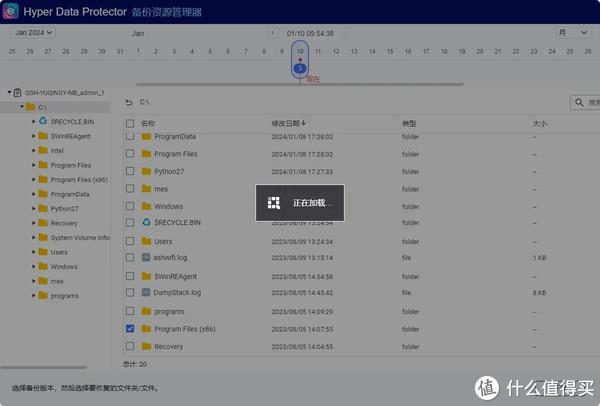This screenshot has height=406, width=600.
Task: Sort by 类型 column header
Action: click(409, 123)
